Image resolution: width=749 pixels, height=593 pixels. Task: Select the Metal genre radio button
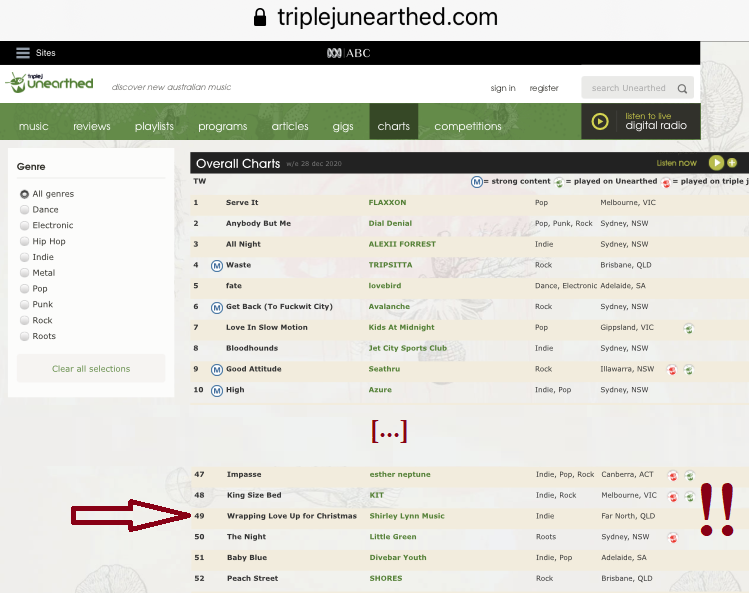24,273
